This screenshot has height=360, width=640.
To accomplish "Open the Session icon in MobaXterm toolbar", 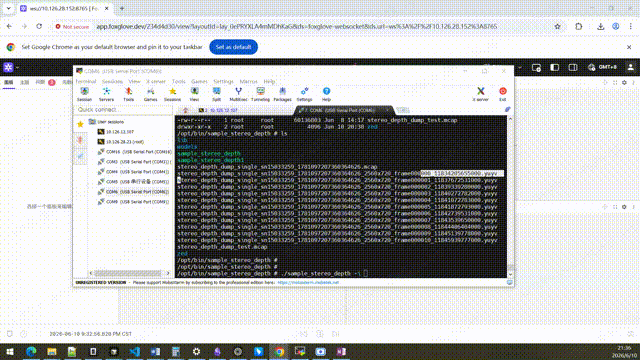I will 84,94.
